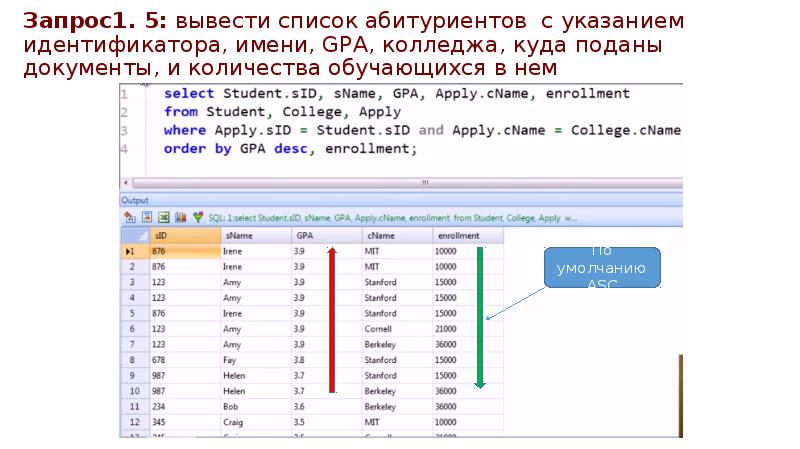Viewport: 800px width, 449px height.
Task: Click row header number 8
Action: click(135, 360)
